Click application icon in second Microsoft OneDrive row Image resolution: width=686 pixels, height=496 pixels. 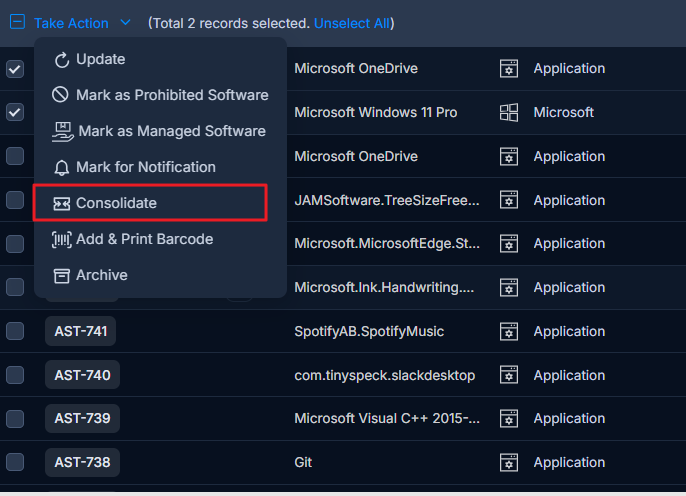tap(509, 156)
